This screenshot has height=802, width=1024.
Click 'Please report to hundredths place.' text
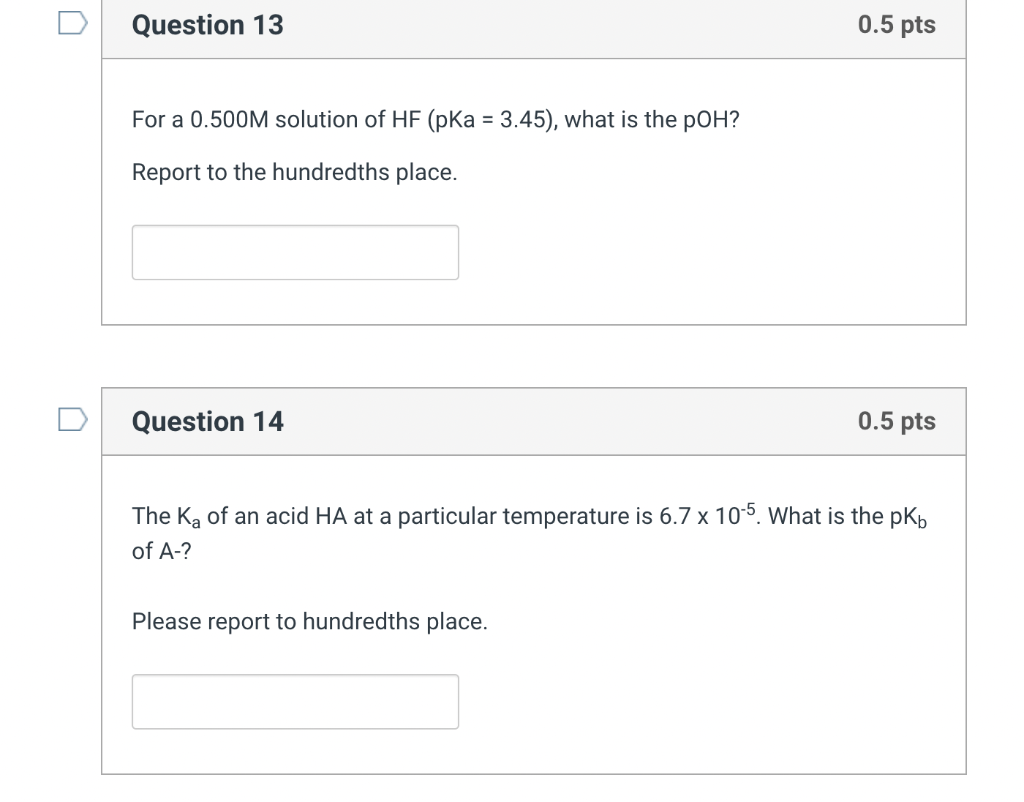[310, 621]
